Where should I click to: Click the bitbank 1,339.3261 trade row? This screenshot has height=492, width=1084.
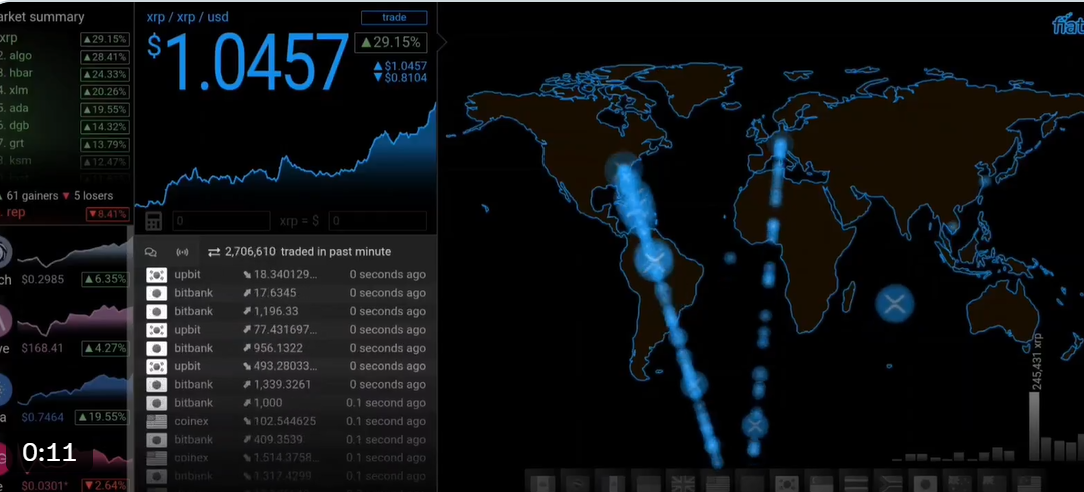pyautogui.click(x=286, y=384)
